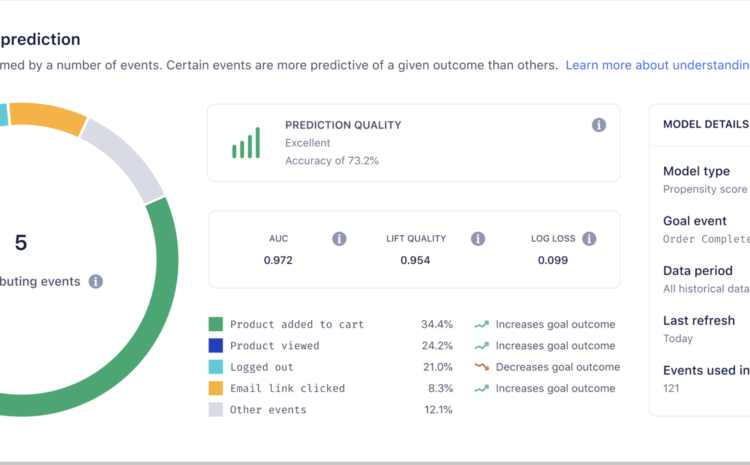This screenshot has width=750, height=465.
Task: Click the 24.2% value
Action: (x=437, y=346)
